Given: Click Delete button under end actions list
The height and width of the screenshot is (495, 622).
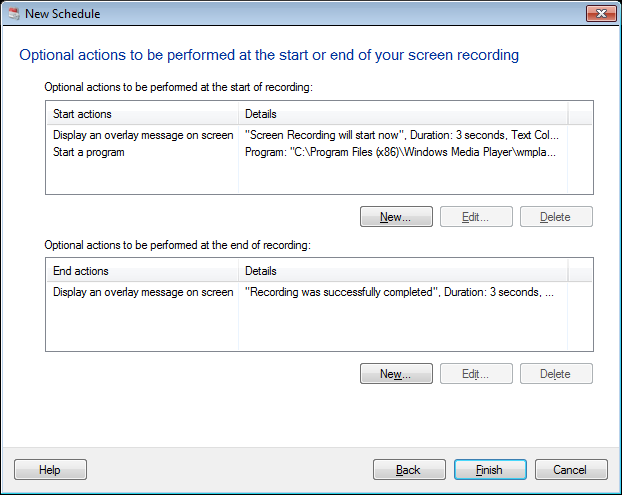Looking at the screenshot, I should point(556,374).
